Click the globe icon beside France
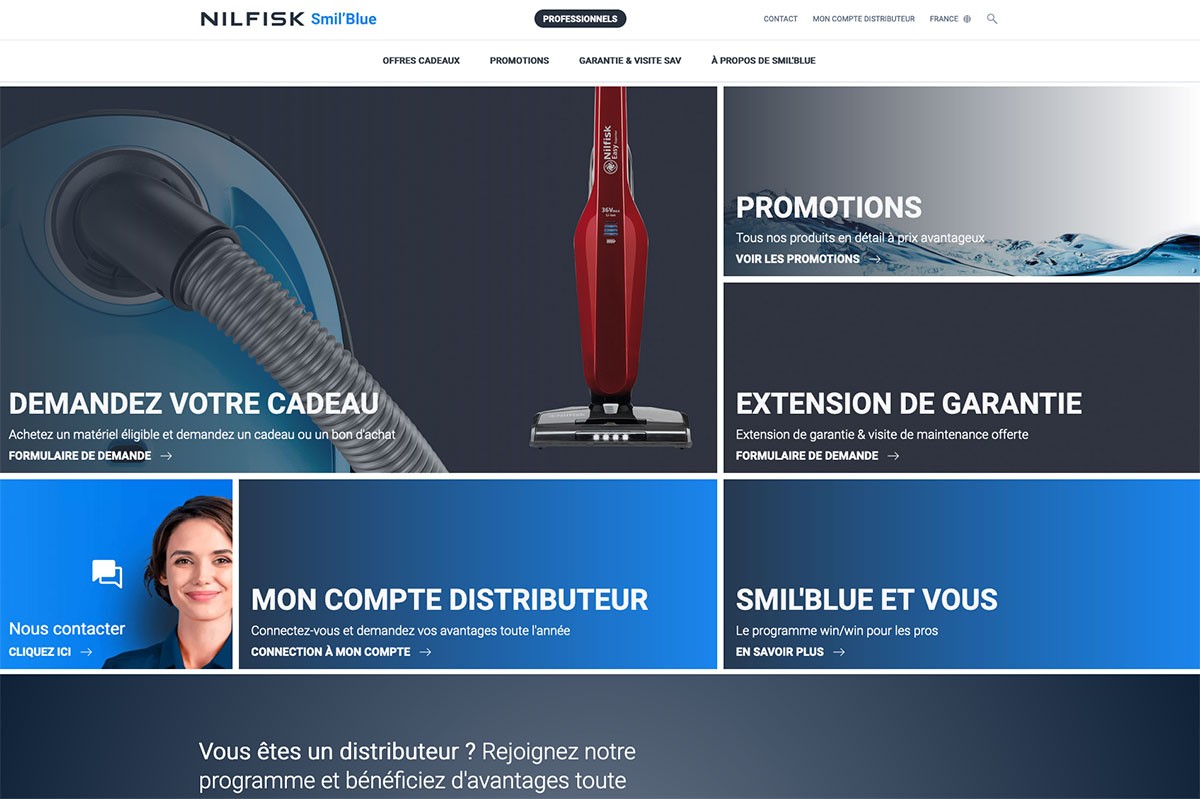This screenshot has width=1200, height=799. point(967,19)
